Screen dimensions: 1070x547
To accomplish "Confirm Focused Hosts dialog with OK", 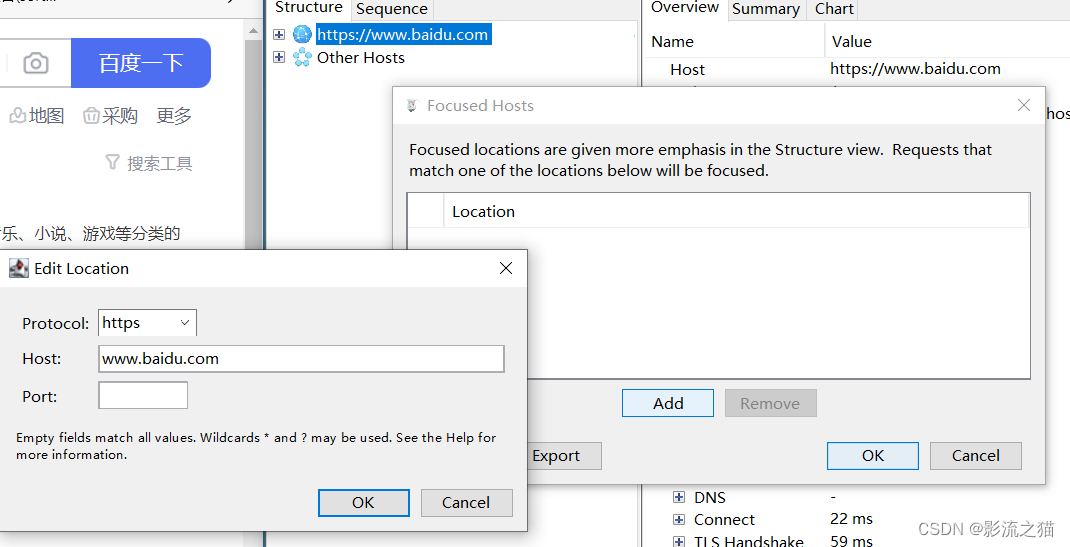I will [x=873, y=456].
